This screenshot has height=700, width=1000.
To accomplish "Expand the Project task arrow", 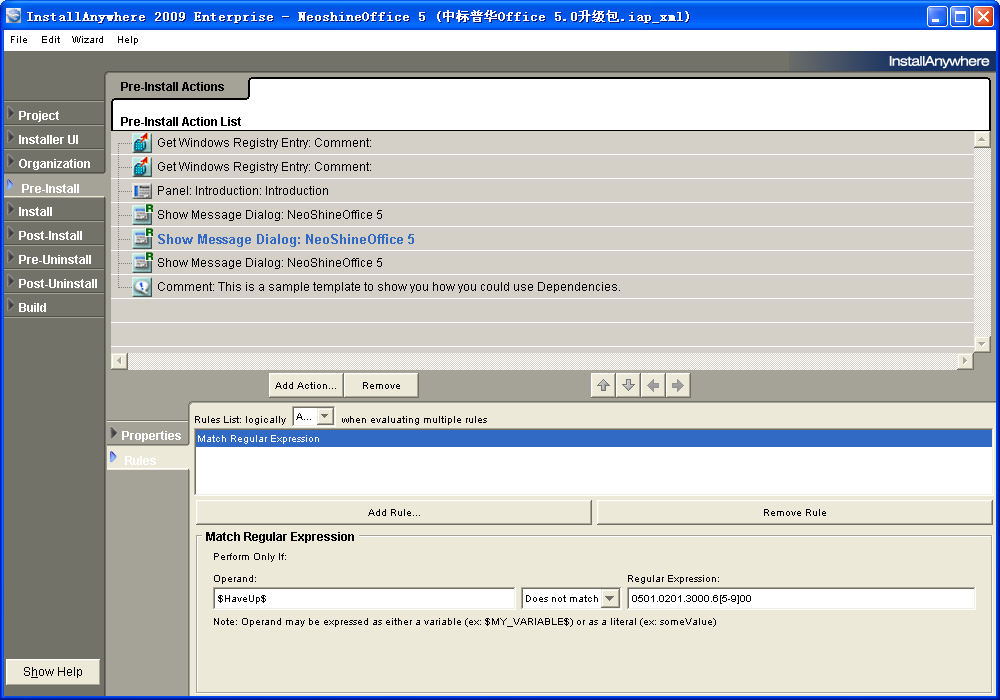I will pos(10,113).
